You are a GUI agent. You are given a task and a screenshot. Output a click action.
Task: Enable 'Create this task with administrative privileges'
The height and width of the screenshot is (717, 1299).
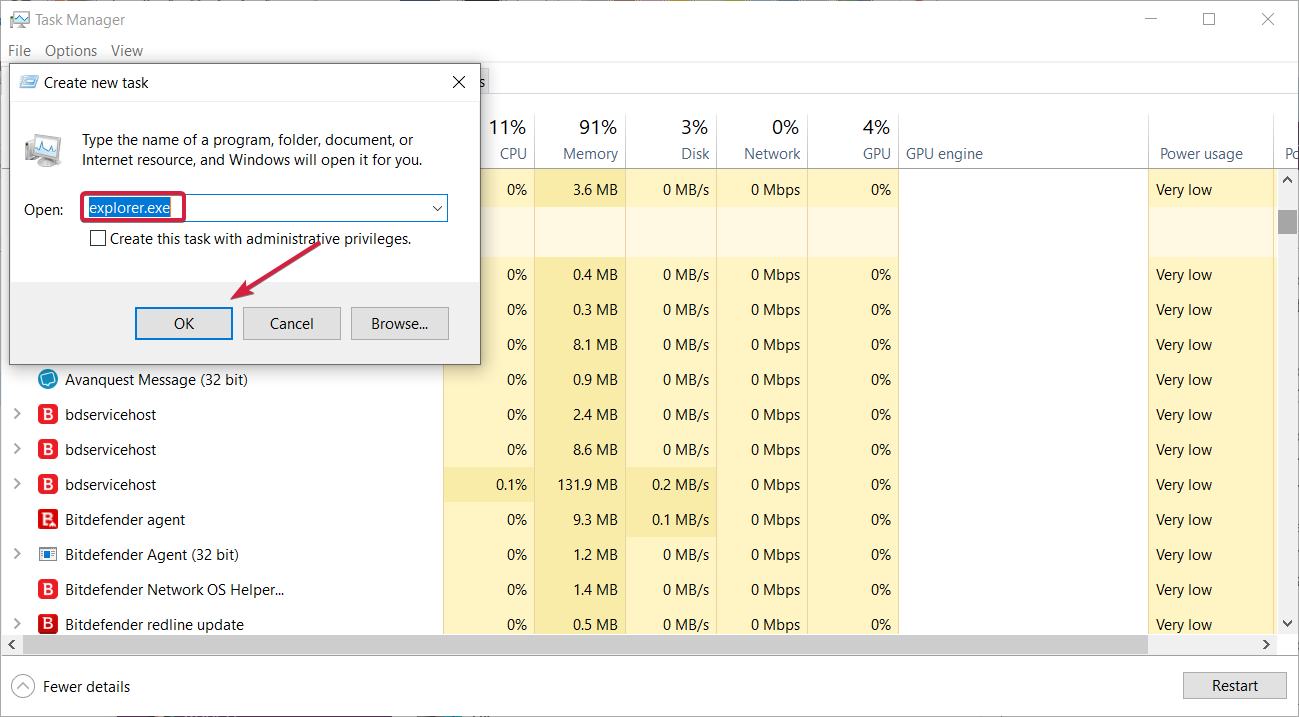click(x=98, y=239)
